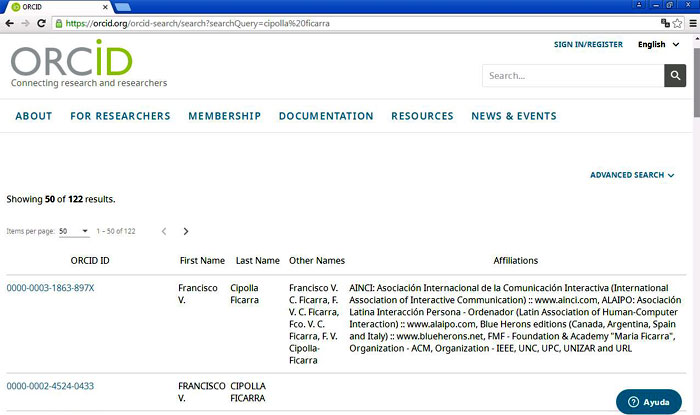Click the green padlock security icon
The image size is (700, 415).
pos(58,23)
